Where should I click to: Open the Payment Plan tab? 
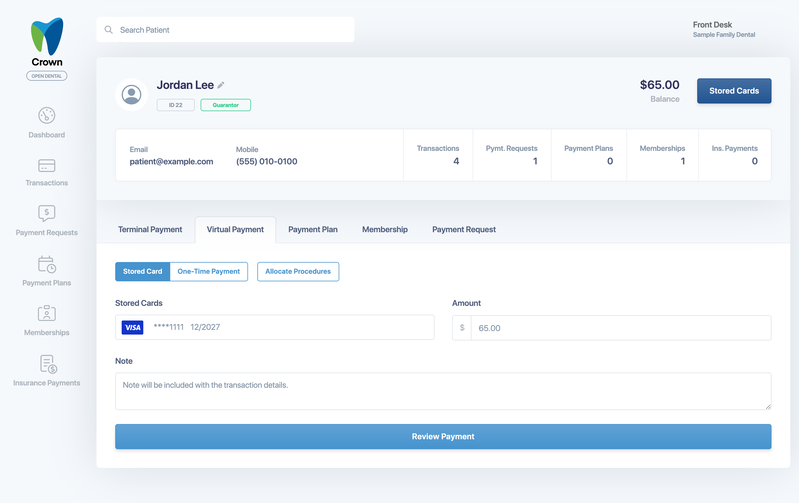tap(313, 229)
